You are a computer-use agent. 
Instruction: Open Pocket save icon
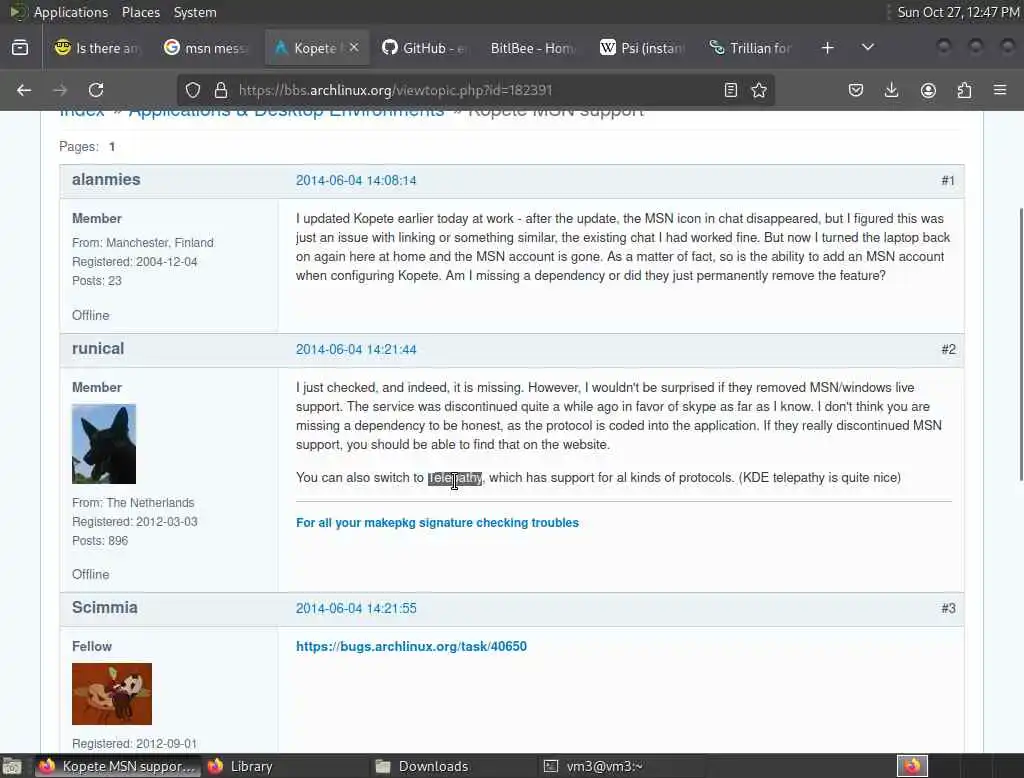tap(856, 90)
